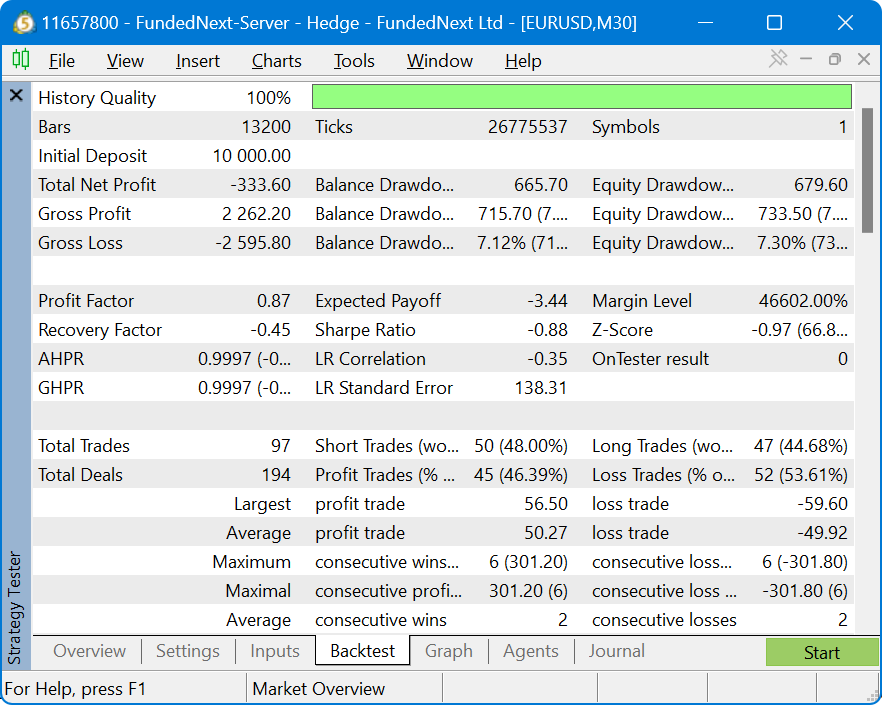Click the green candlestick chart icon
The height and width of the screenshot is (705, 882).
21,59
